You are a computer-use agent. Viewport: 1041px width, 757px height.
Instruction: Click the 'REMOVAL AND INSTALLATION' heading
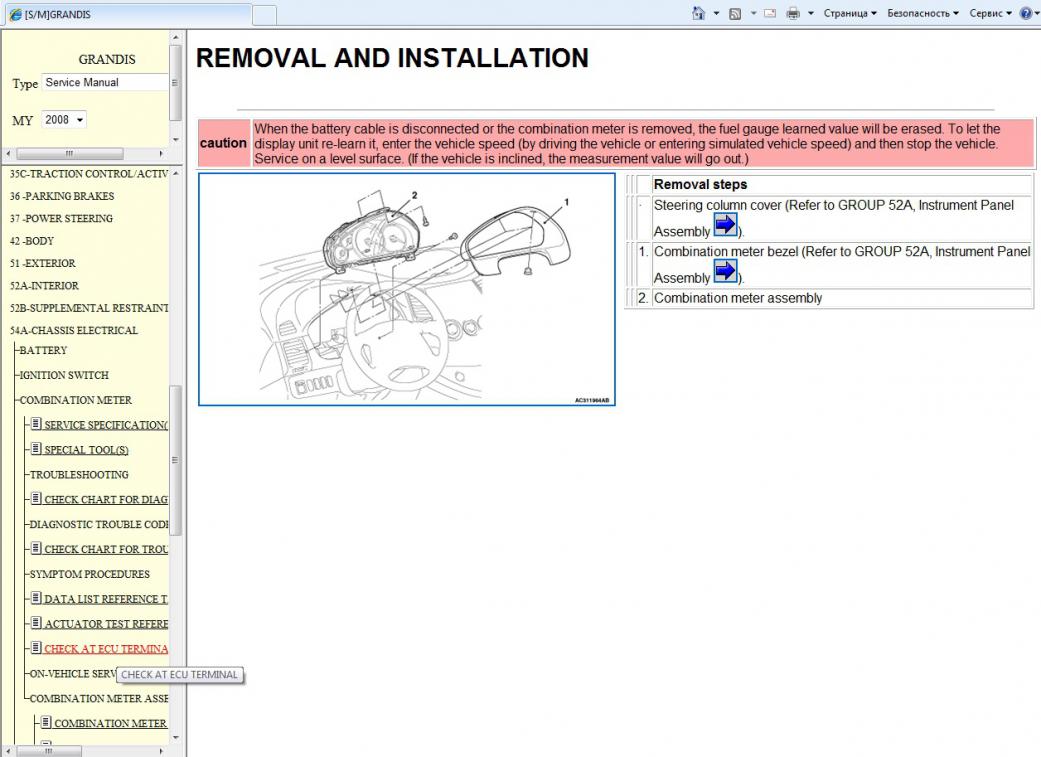tap(392, 58)
